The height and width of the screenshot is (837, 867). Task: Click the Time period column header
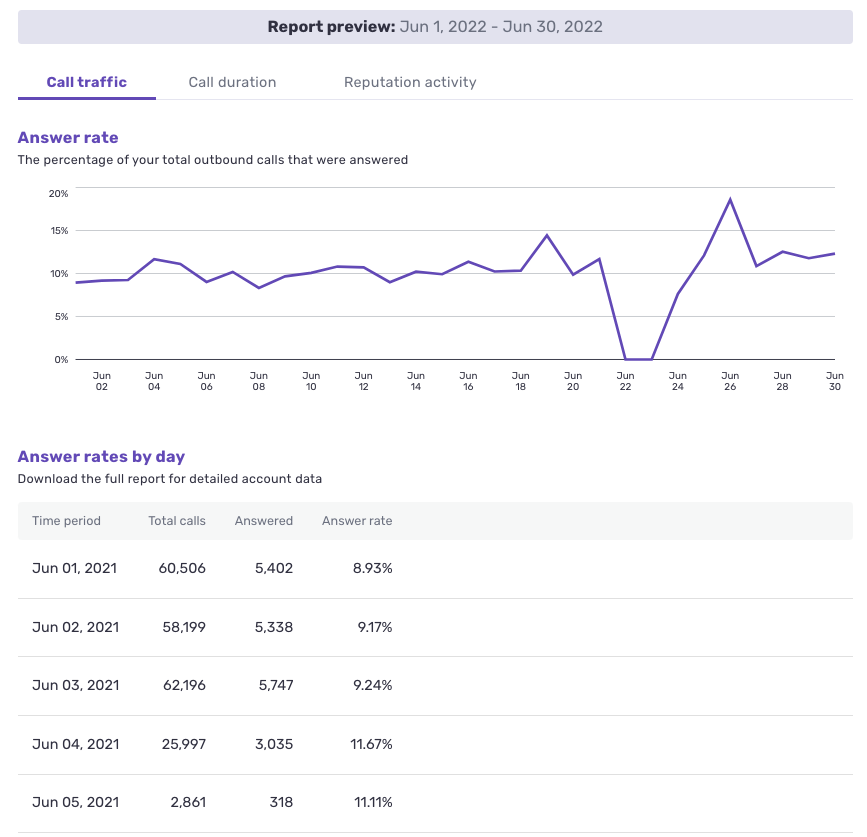pos(66,521)
